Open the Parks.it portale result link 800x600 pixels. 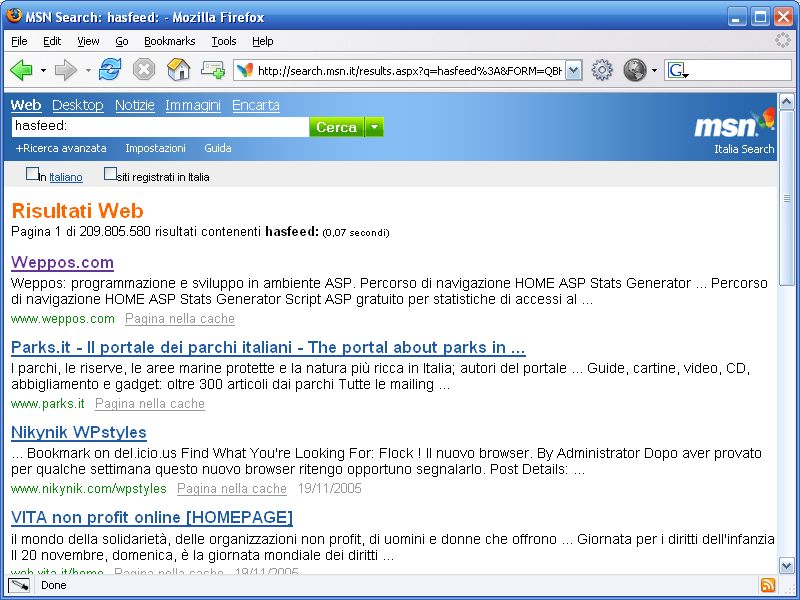268,347
